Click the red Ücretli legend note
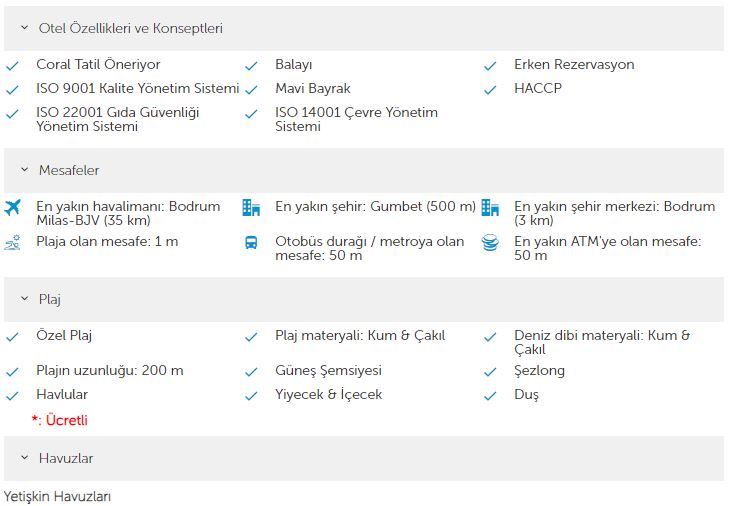This screenshot has width=731, height=506. 60,420
